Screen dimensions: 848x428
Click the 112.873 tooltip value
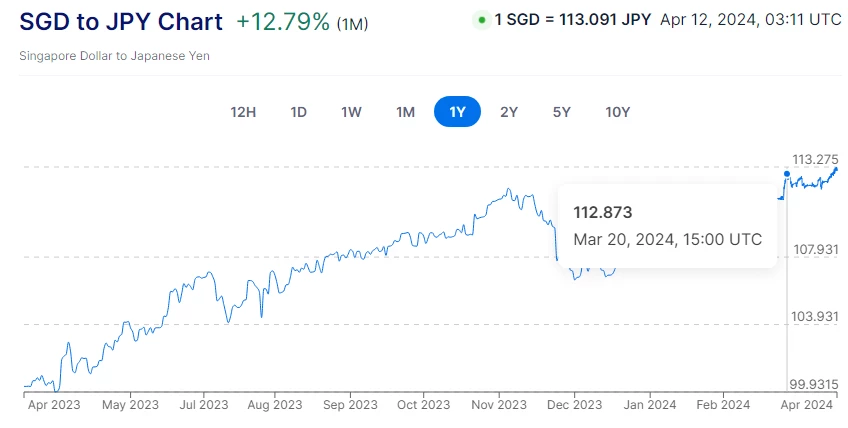coord(602,212)
